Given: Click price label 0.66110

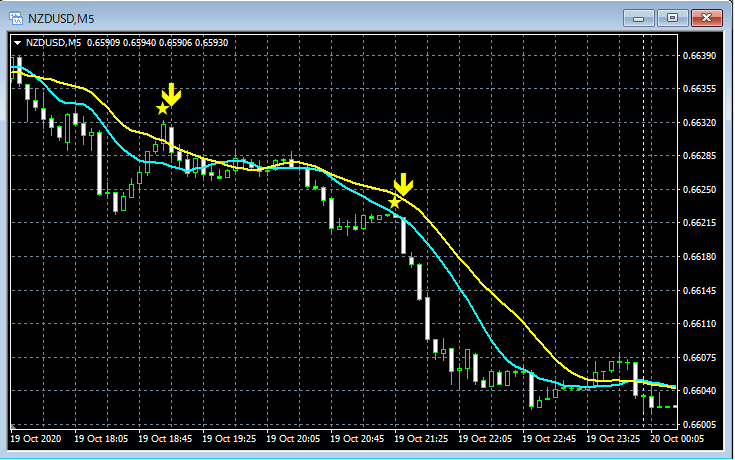Looking at the screenshot, I should pyautogui.click(x=699, y=324).
